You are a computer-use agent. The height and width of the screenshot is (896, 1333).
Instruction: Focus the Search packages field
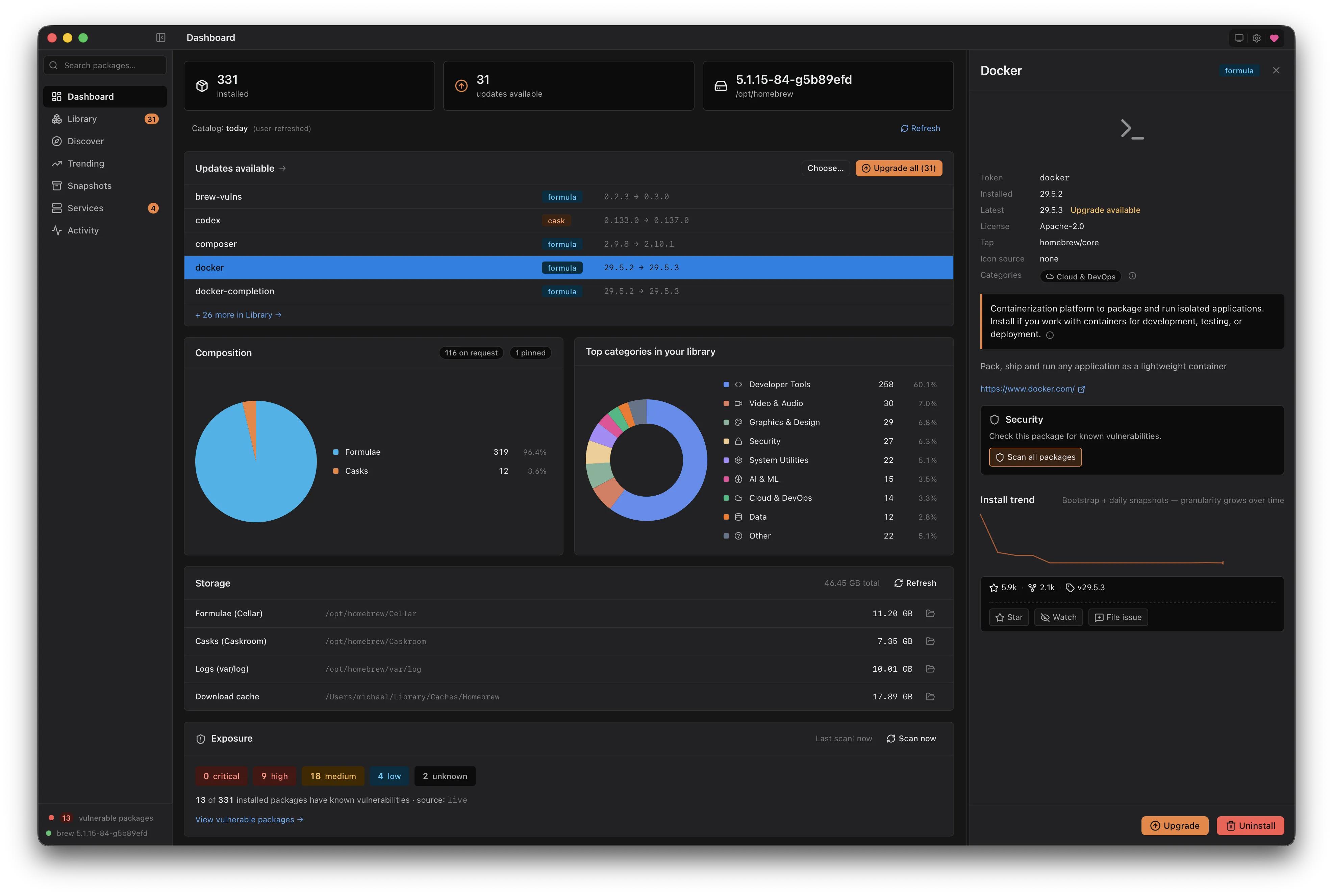pos(105,65)
